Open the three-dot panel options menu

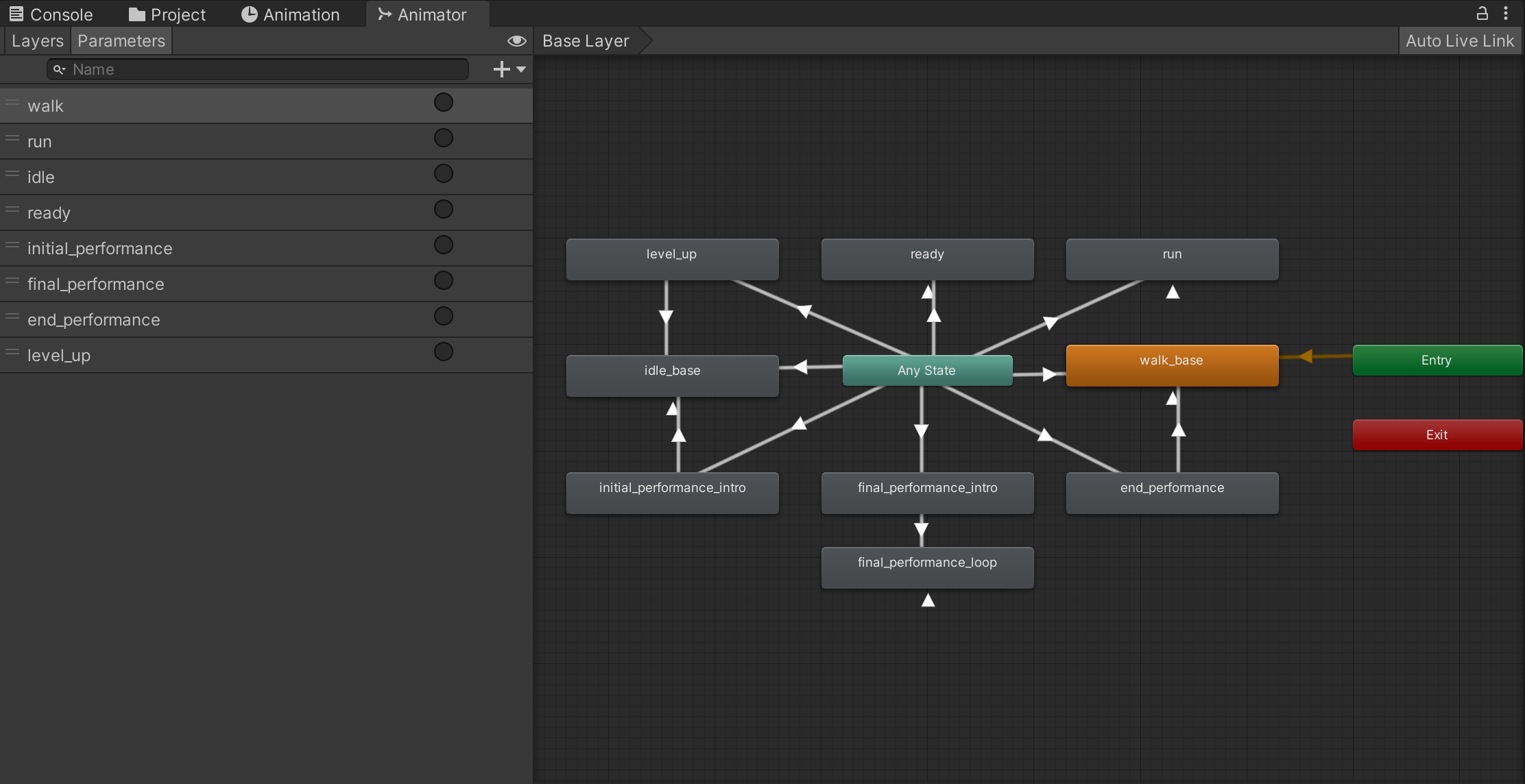(x=1506, y=13)
